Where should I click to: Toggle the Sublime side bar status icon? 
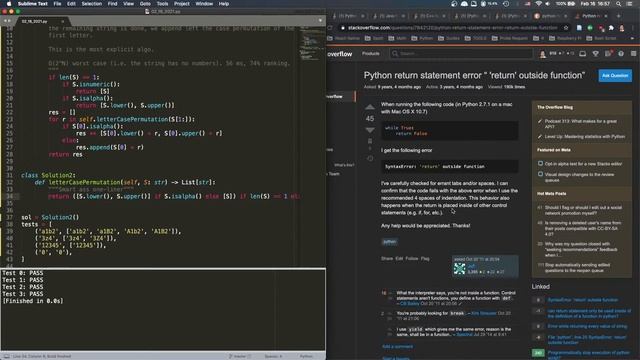[6, 356]
